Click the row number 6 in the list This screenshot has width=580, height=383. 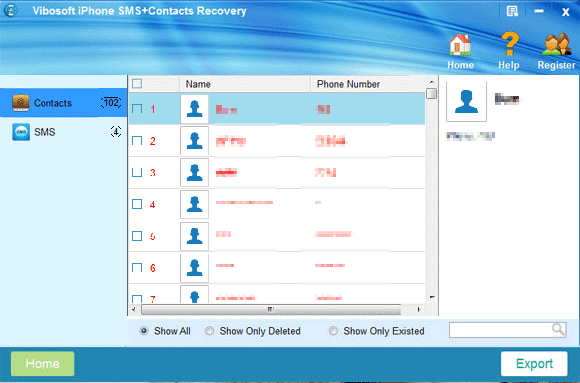click(x=152, y=268)
